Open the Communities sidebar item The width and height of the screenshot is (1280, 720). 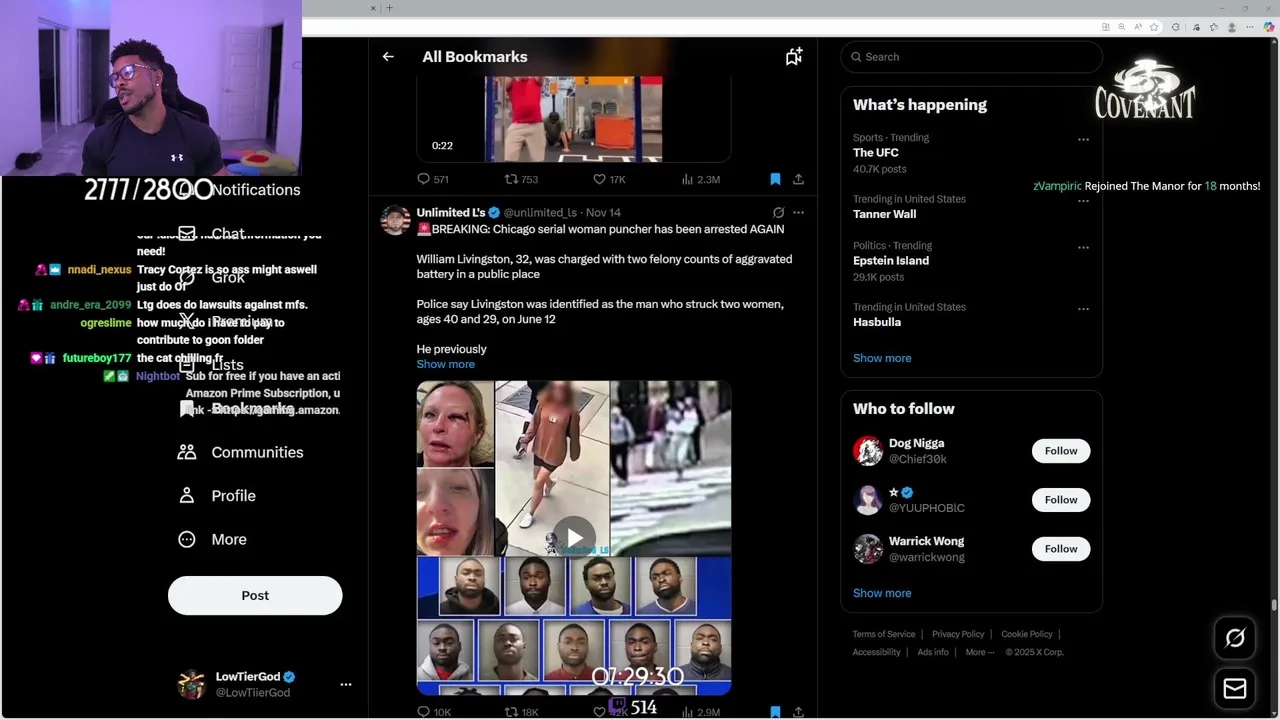click(240, 452)
